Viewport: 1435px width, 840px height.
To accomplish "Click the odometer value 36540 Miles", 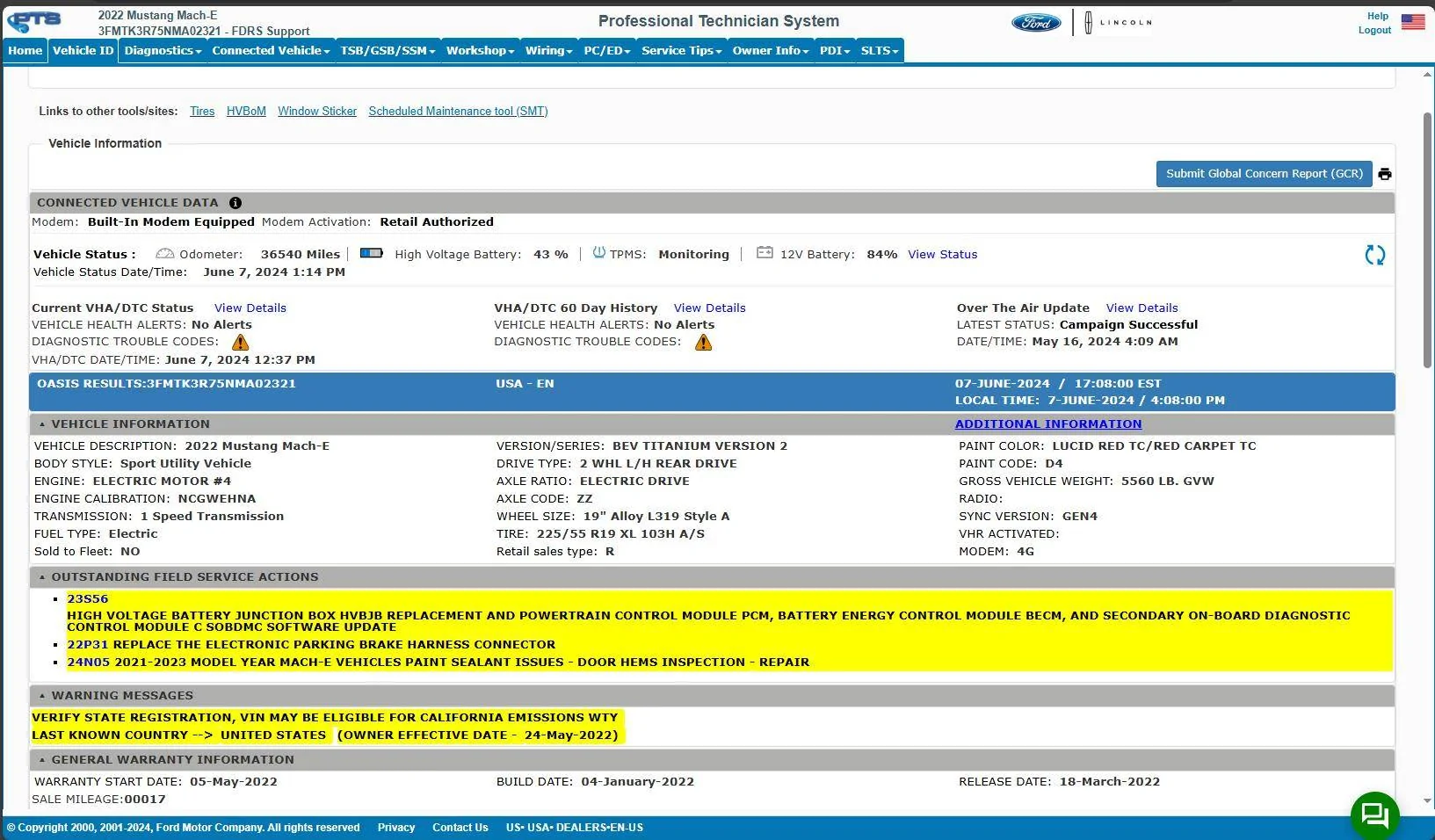I will [301, 255].
